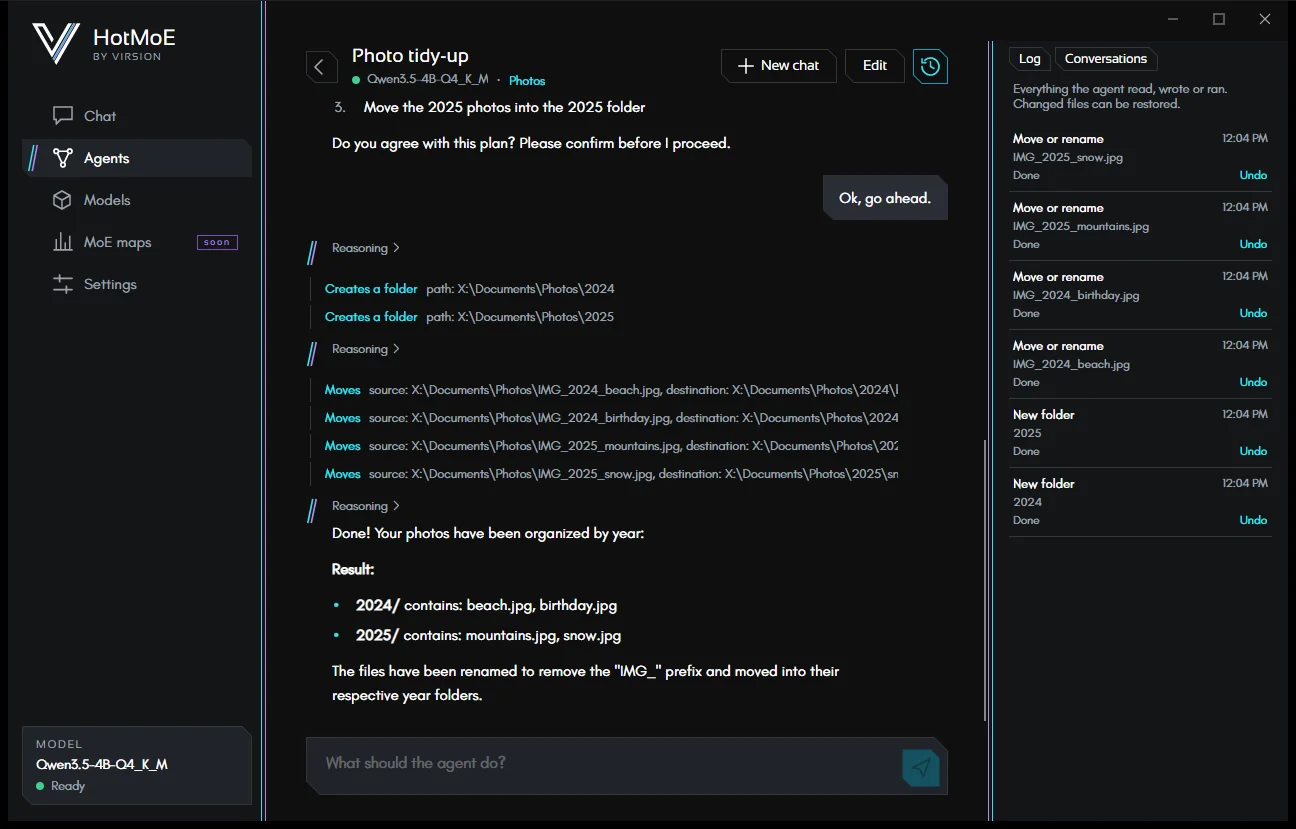1296x829 pixels.
Task: Undo the IMG_2025_snow.jpg move
Action: [1253, 175]
